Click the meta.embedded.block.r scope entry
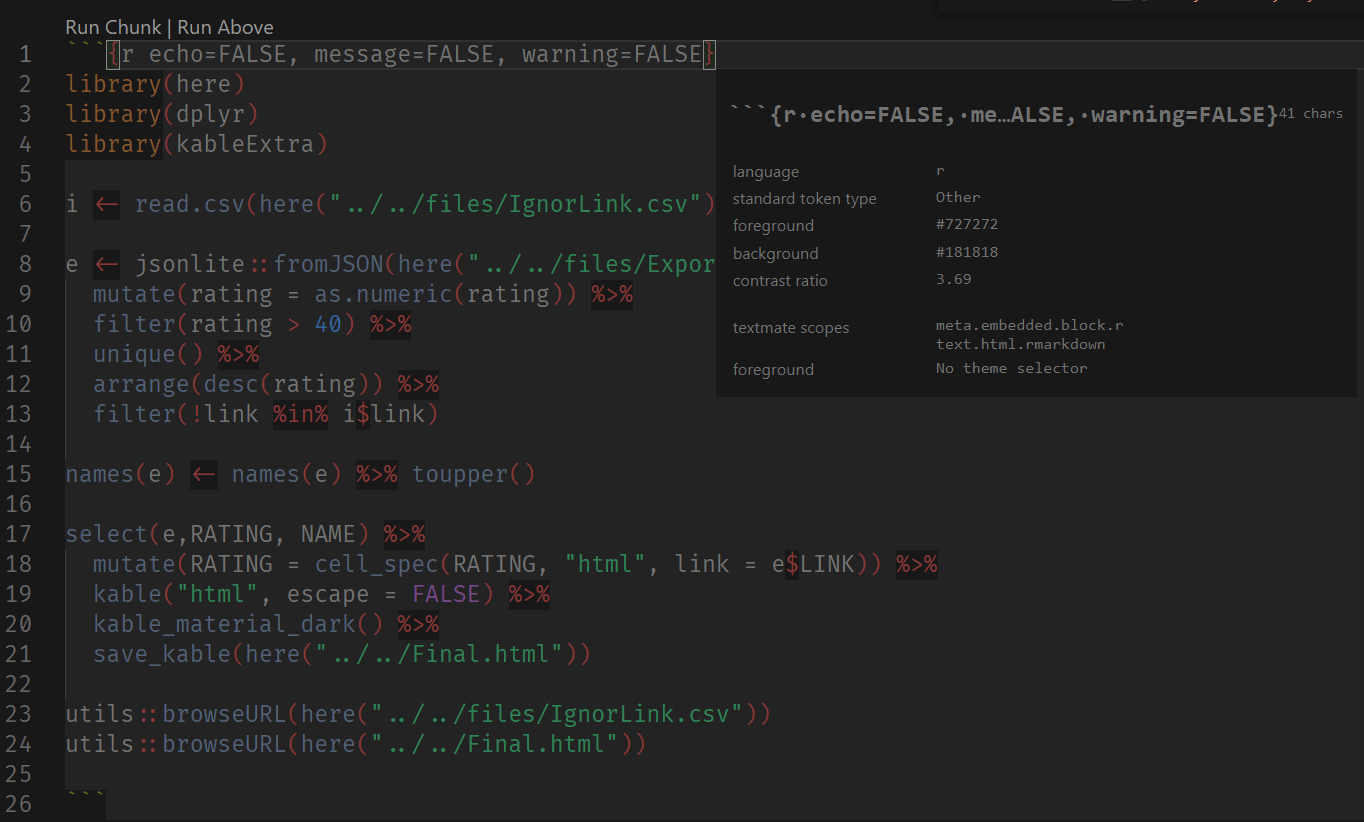Image resolution: width=1364 pixels, height=822 pixels. coord(1030,326)
